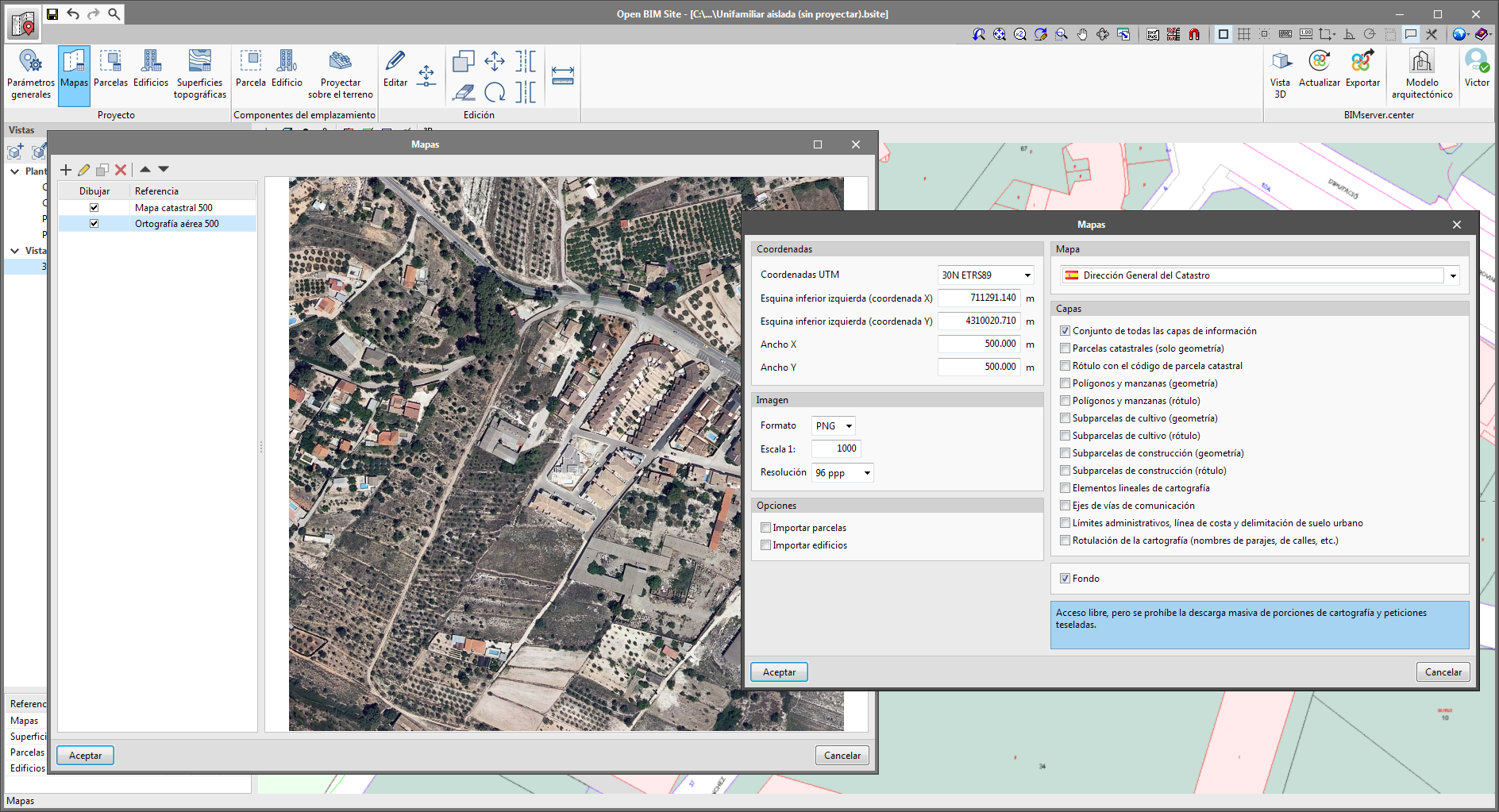Delete selected map with red X icon
The width and height of the screenshot is (1499, 812).
(x=121, y=170)
